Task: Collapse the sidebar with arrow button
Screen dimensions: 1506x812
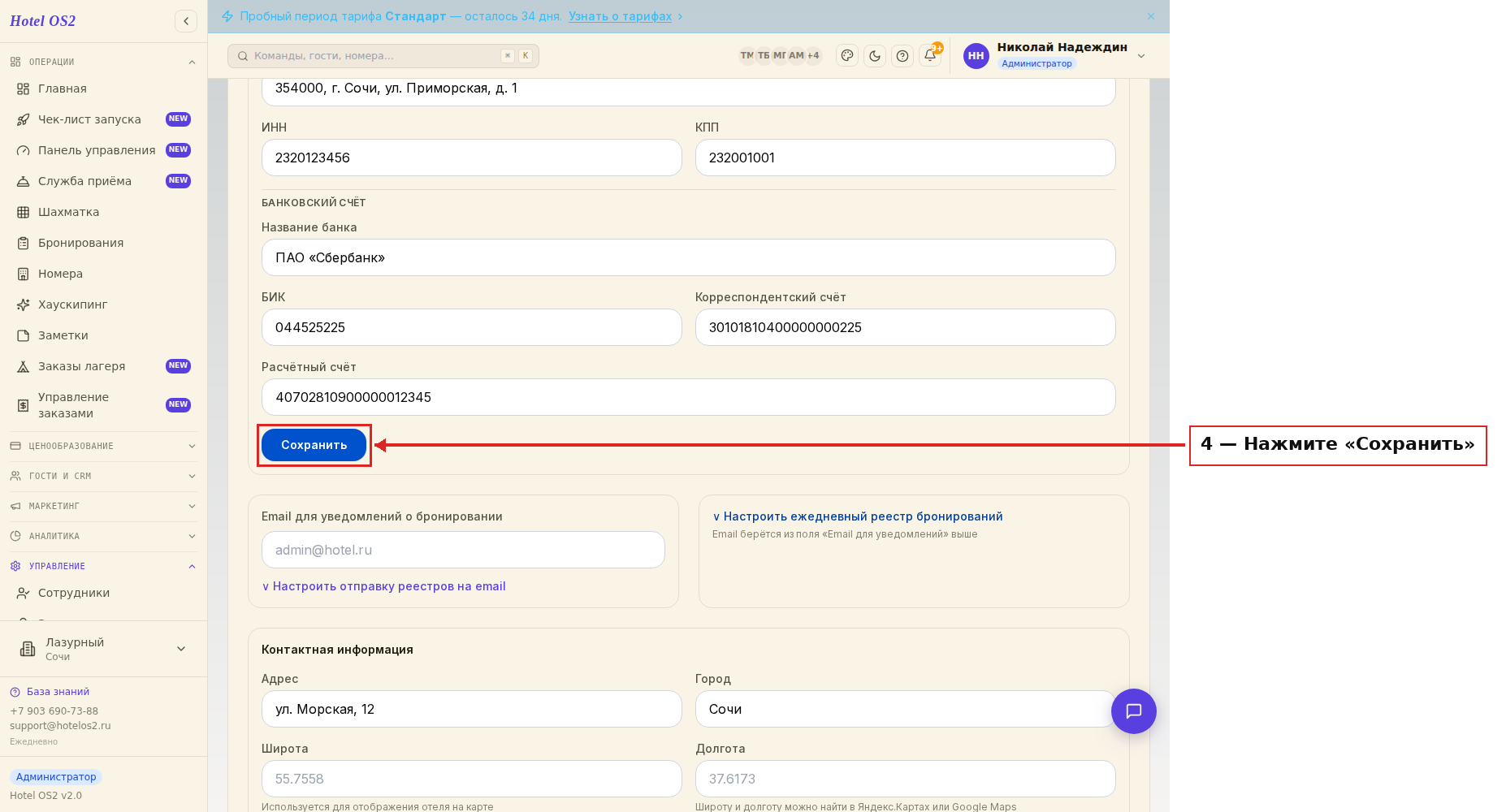Action: click(186, 21)
